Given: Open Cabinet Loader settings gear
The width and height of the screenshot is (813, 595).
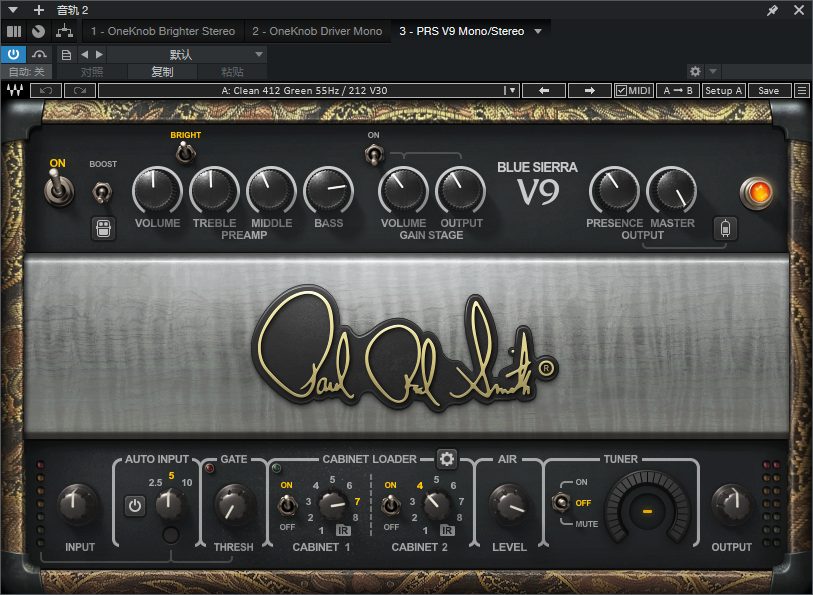Looking at the screenshot, I should pos(446,459).
